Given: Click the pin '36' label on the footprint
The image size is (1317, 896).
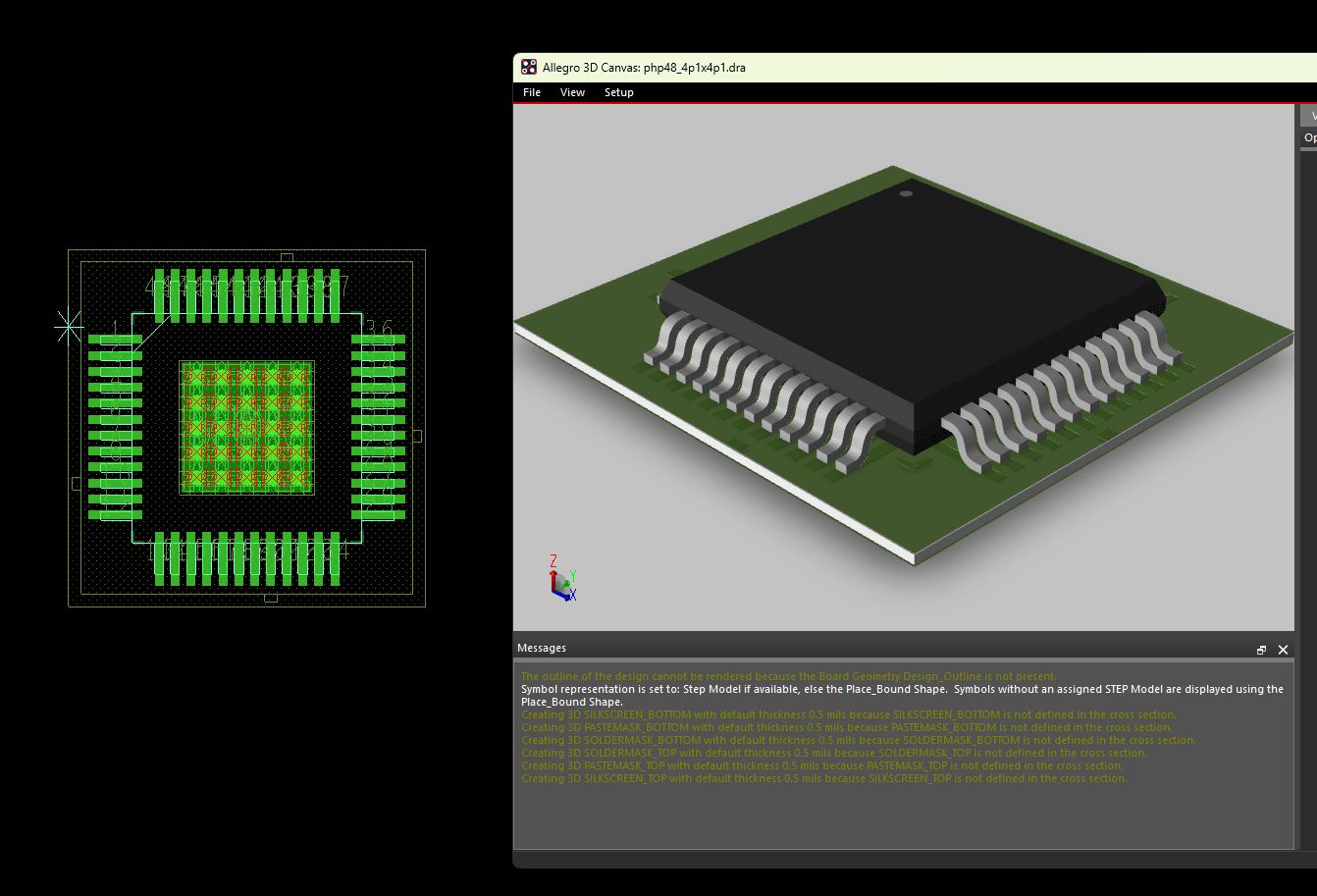Looking at the screenshot, I should click(379, 328).
